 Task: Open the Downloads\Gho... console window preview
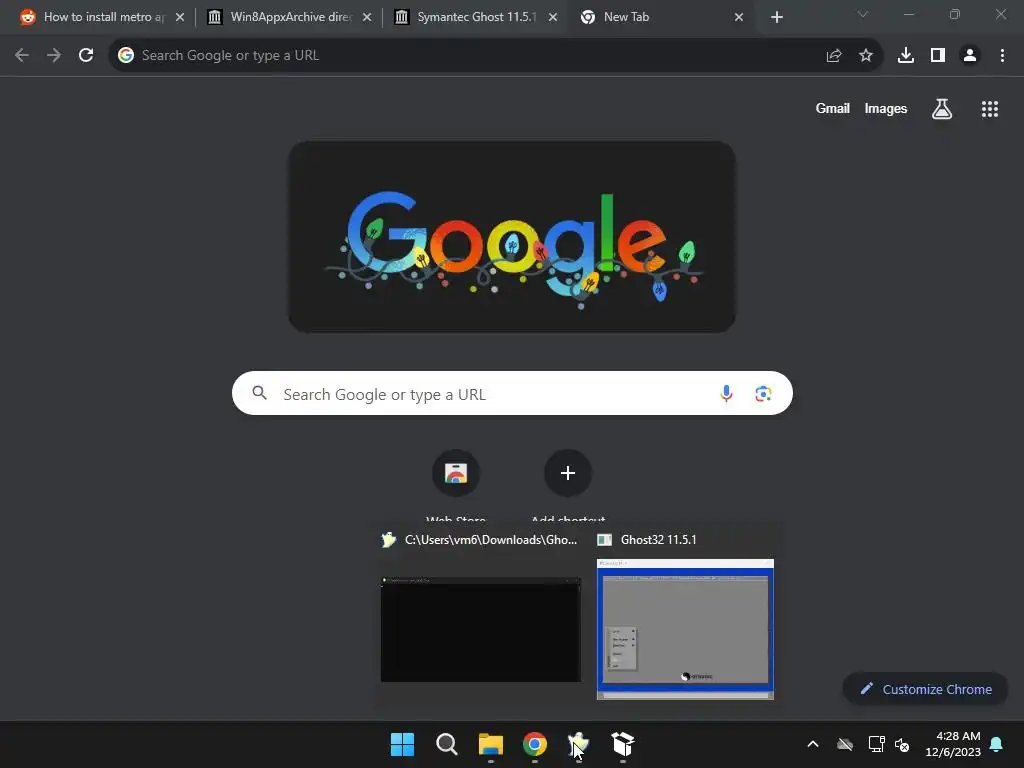pyautogui.click(x=481, y=629)
